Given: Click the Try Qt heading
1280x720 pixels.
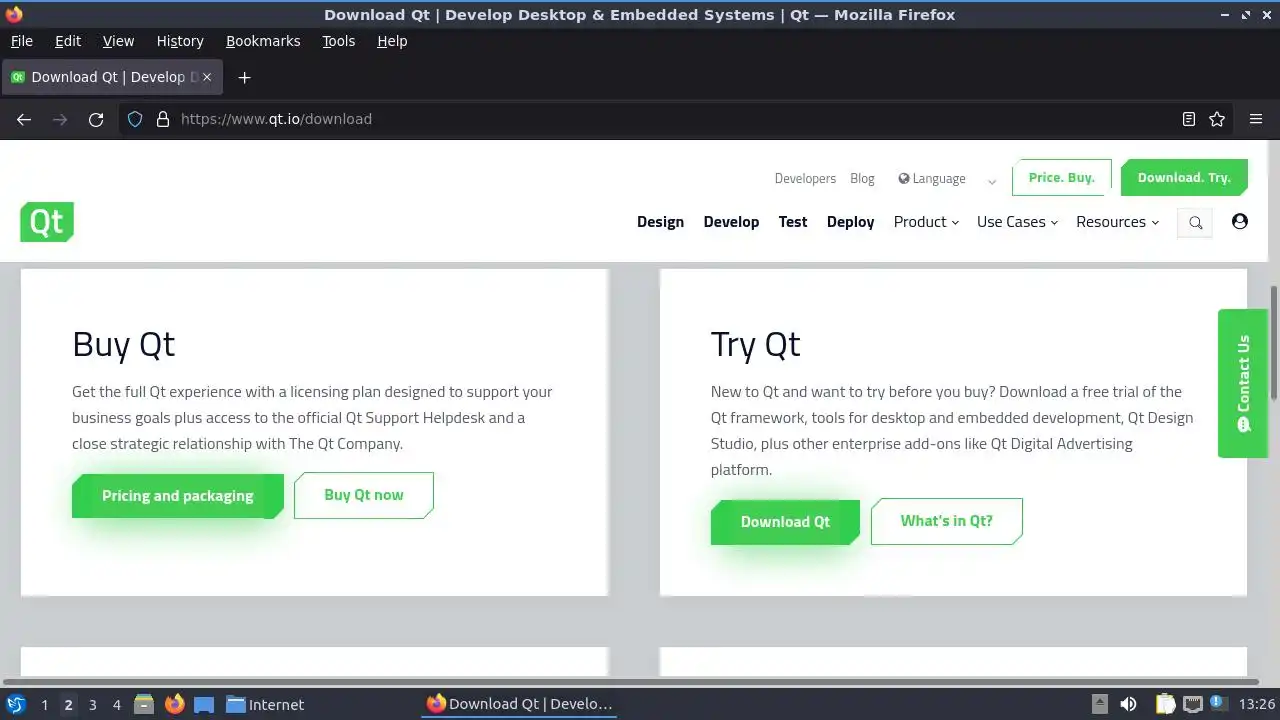Looking at the screenshot, I should click(x=755, y=344).
